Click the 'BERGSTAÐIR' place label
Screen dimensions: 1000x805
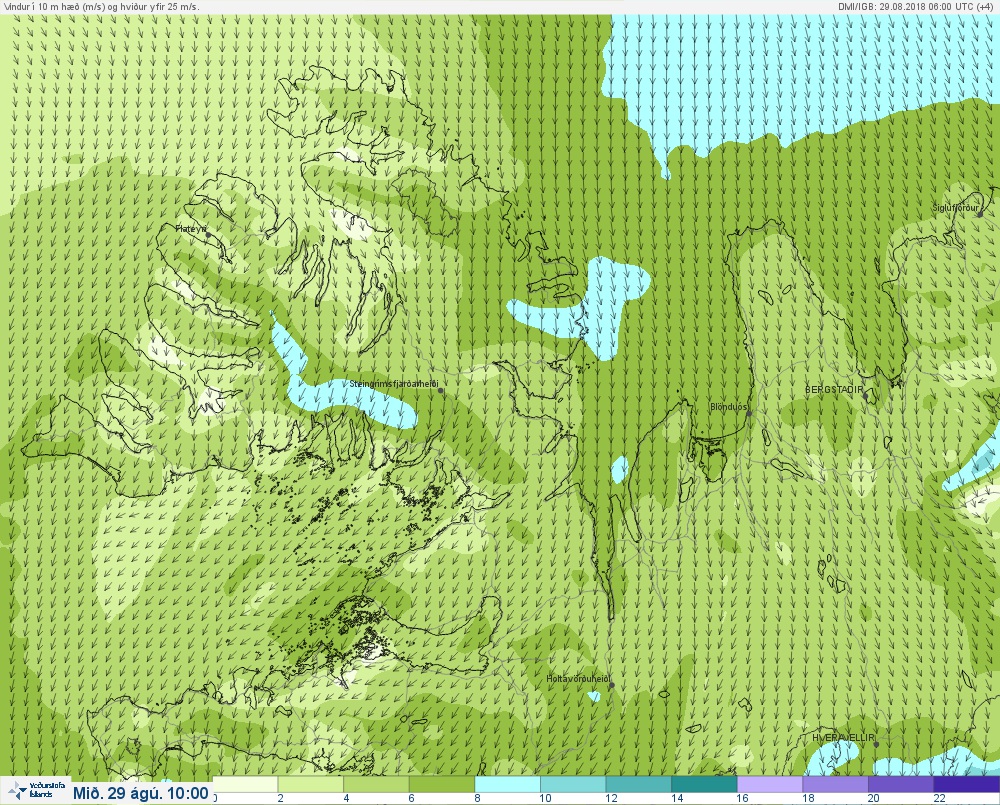tap(834, 389)
